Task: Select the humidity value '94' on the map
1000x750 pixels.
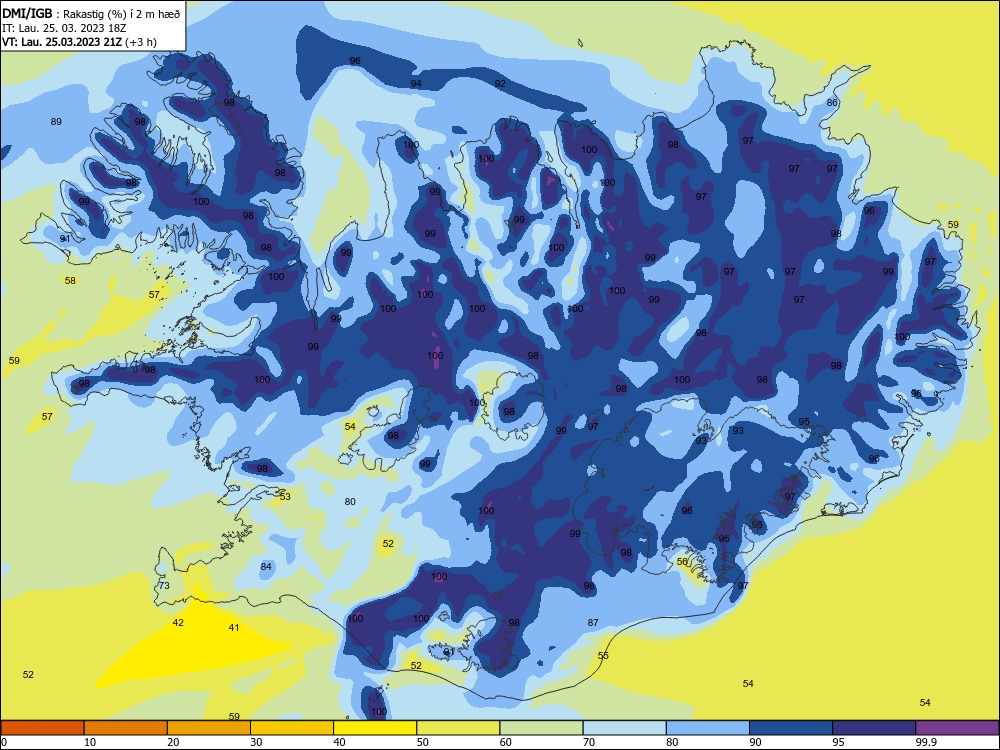Action: (416, 84)
